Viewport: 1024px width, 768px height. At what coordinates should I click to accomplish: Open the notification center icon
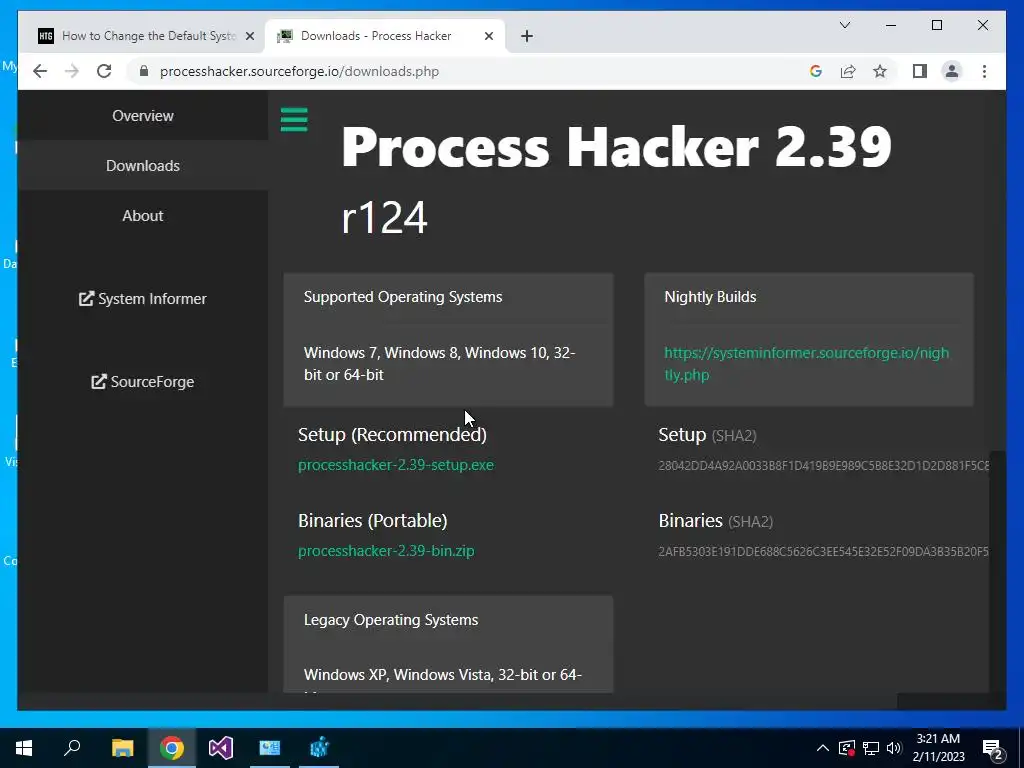coord(993,749)
